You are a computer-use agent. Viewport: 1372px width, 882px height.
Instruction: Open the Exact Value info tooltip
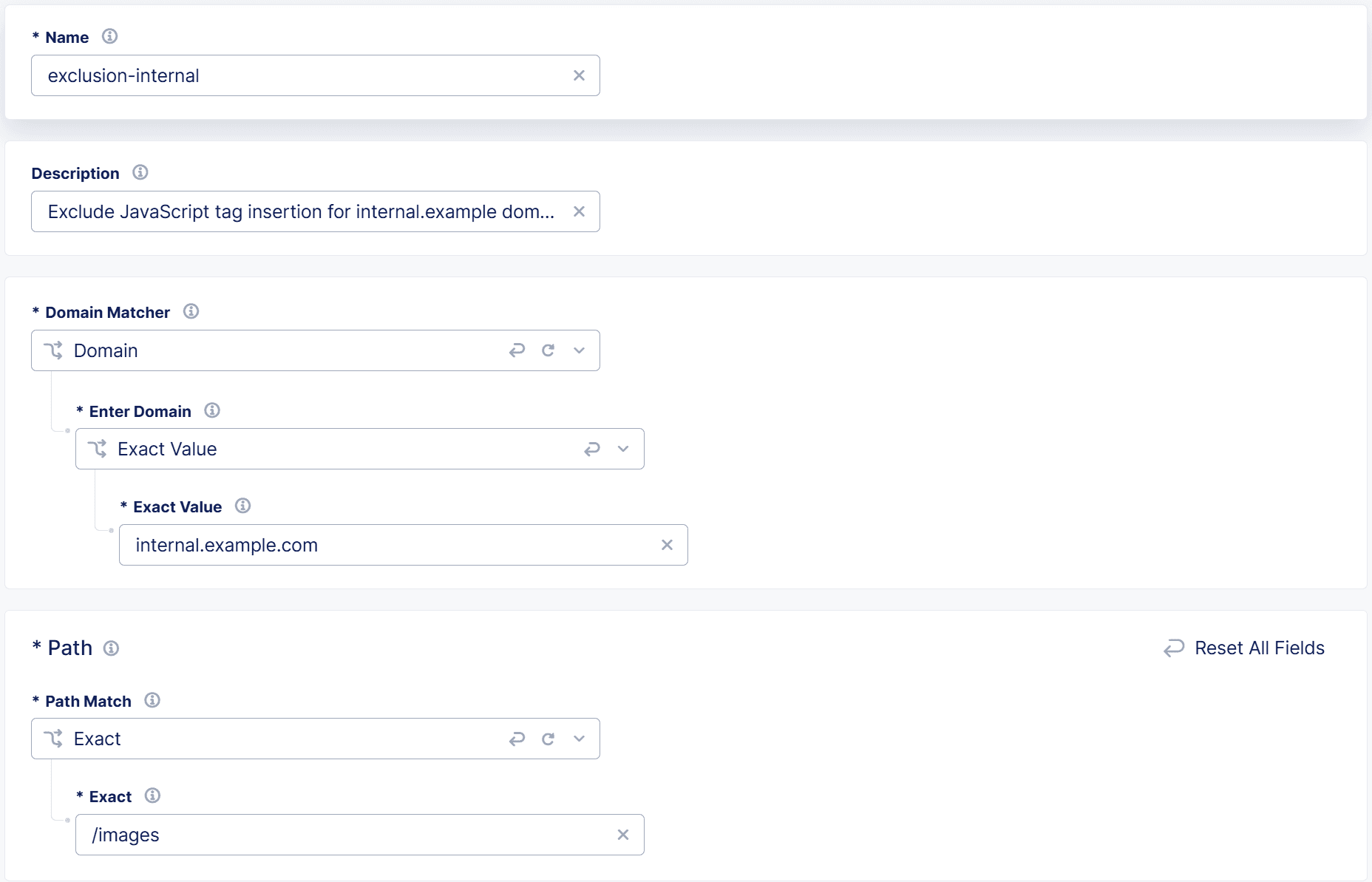(242, 506)
